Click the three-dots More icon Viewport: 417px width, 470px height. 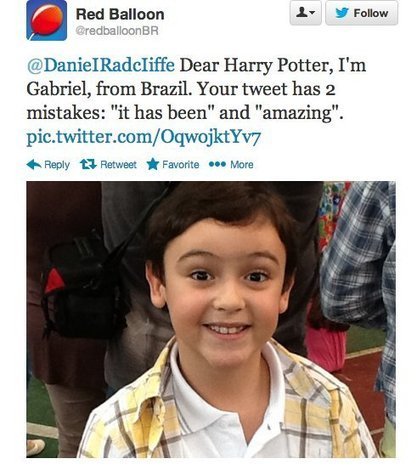tap(217, 164)
